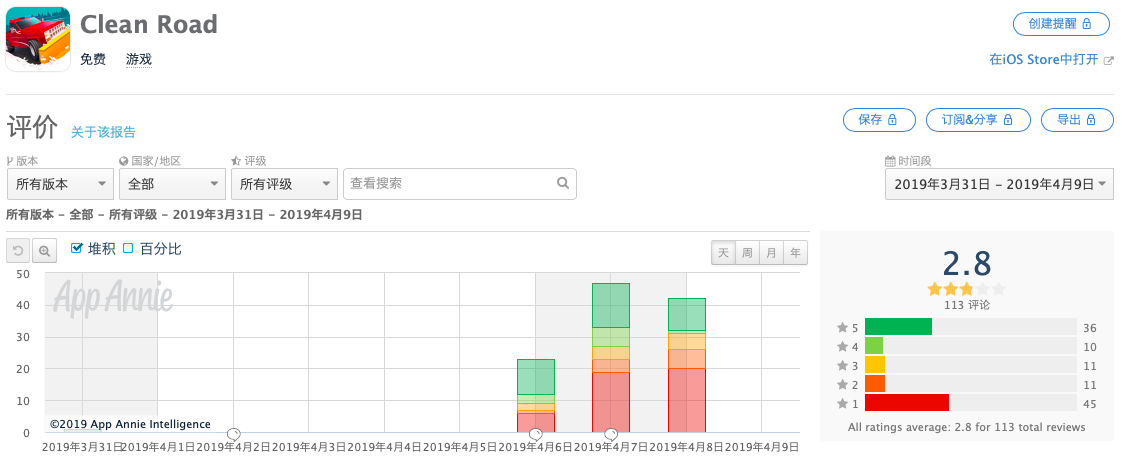1128x456 pixels.
Task: Click review comment bubble on April 7
Action: coord(611,434)
